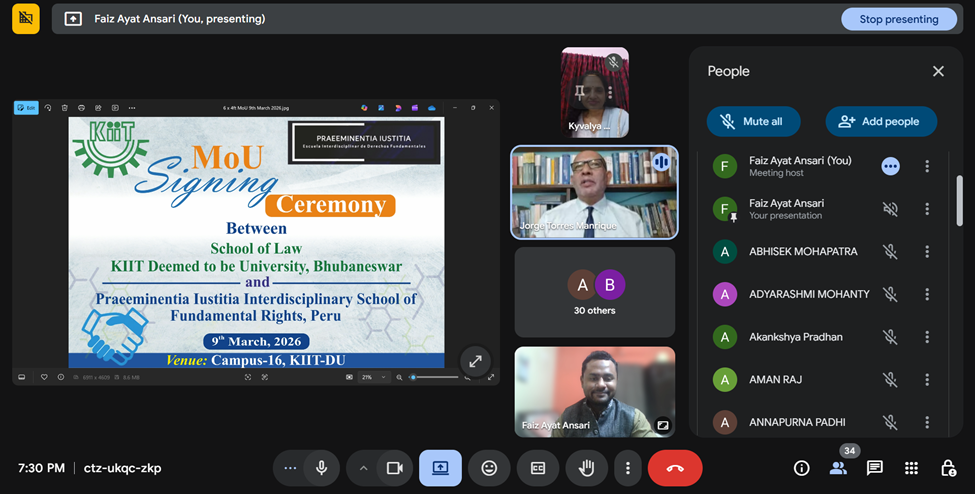Mute ABHISEK MOHAPATRA microphone icon
Viewport: 975px width, 494px height.
pyautogui.click(x=890, y=251)
